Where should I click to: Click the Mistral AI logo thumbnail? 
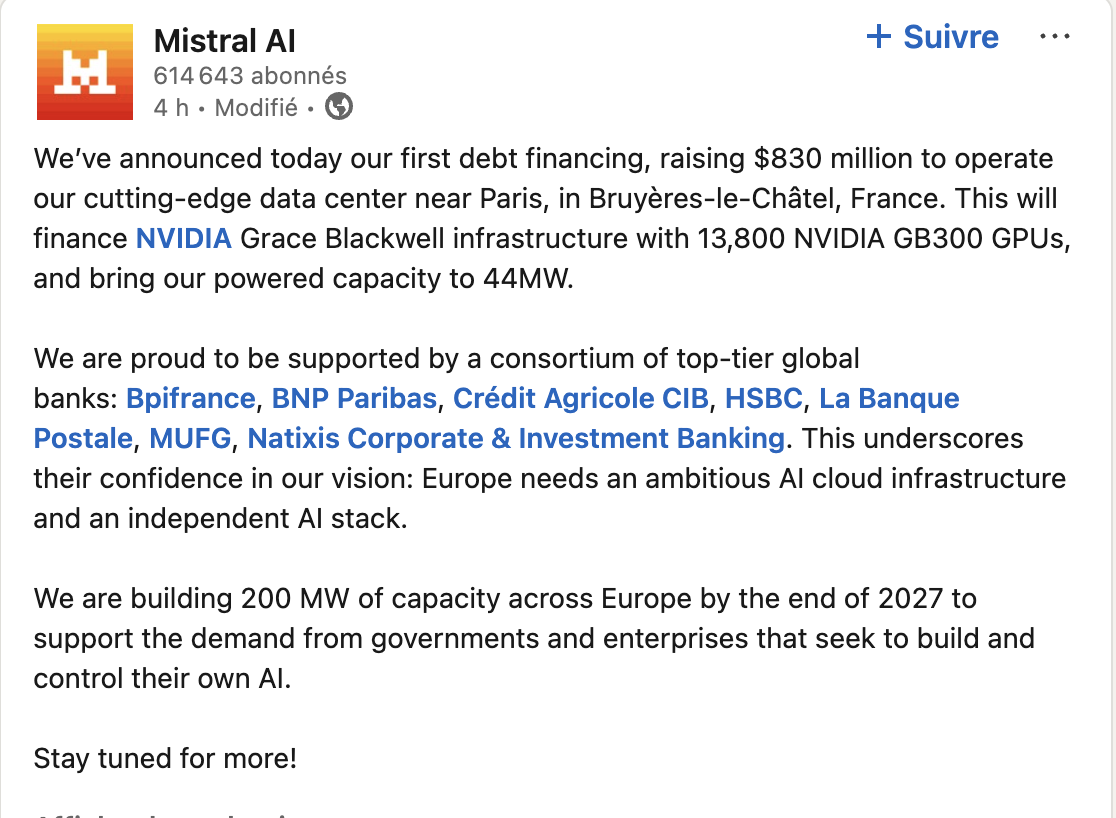coord(84,72)
